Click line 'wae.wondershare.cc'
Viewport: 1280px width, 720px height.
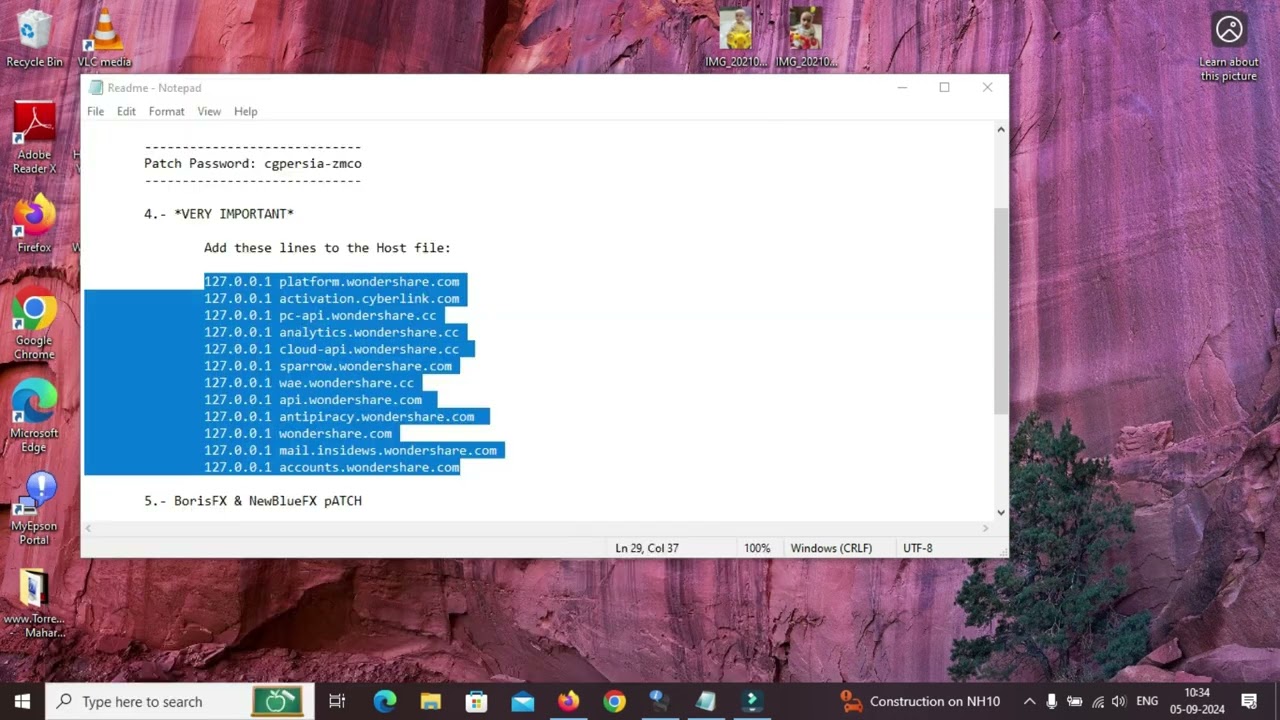(309, 383)
